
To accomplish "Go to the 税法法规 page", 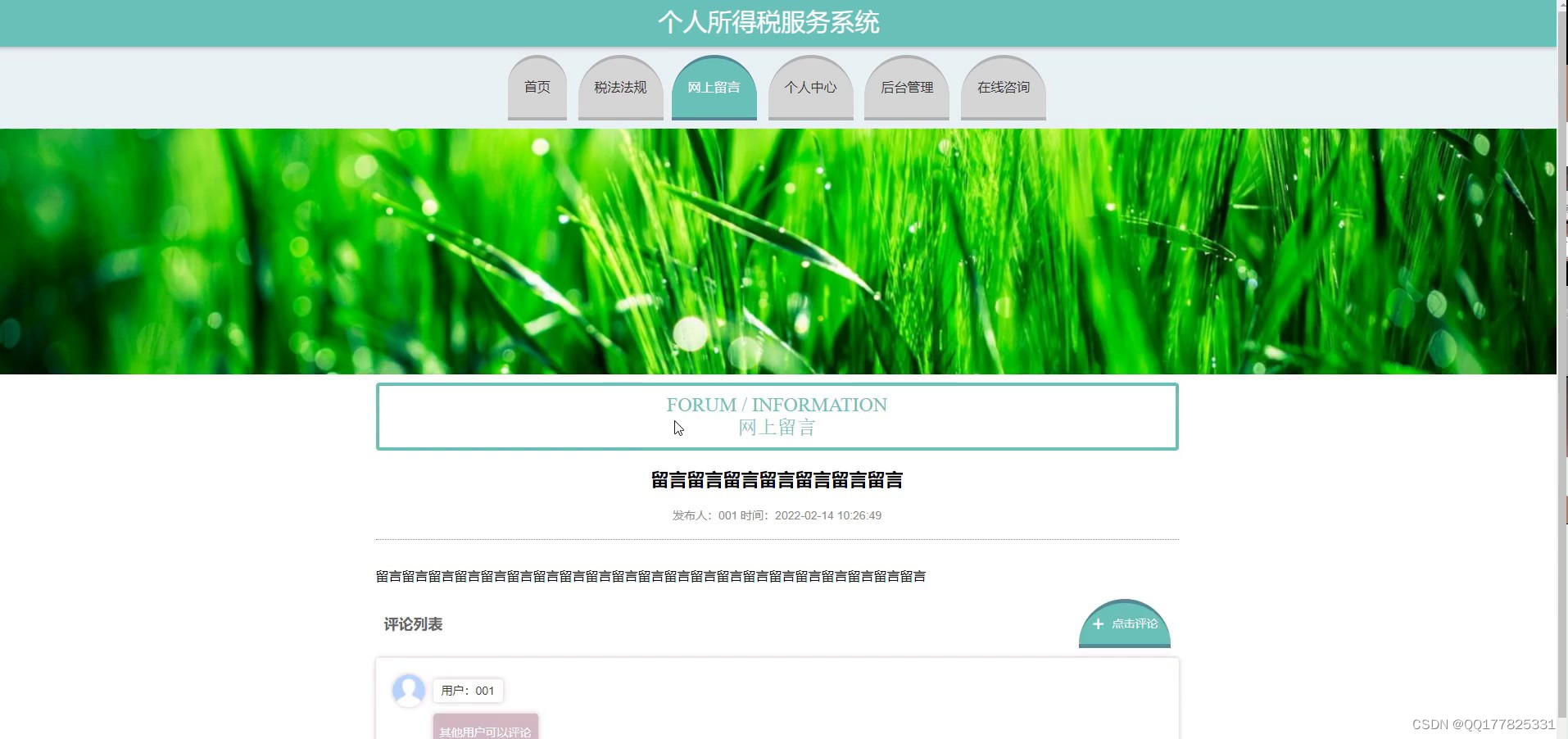I will tap(620, 87).
